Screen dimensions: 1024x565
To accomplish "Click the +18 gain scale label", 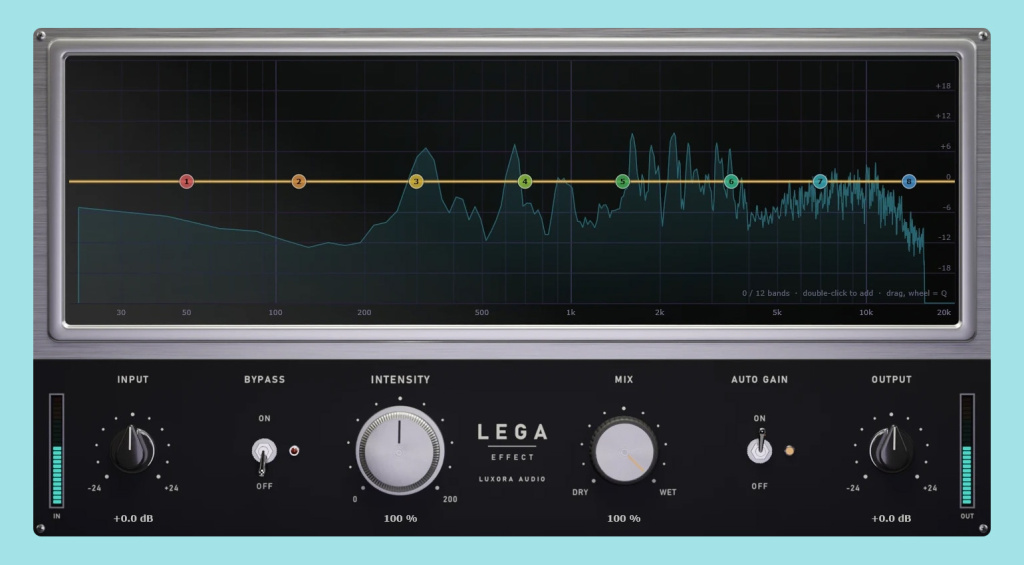I will [943, 86].
